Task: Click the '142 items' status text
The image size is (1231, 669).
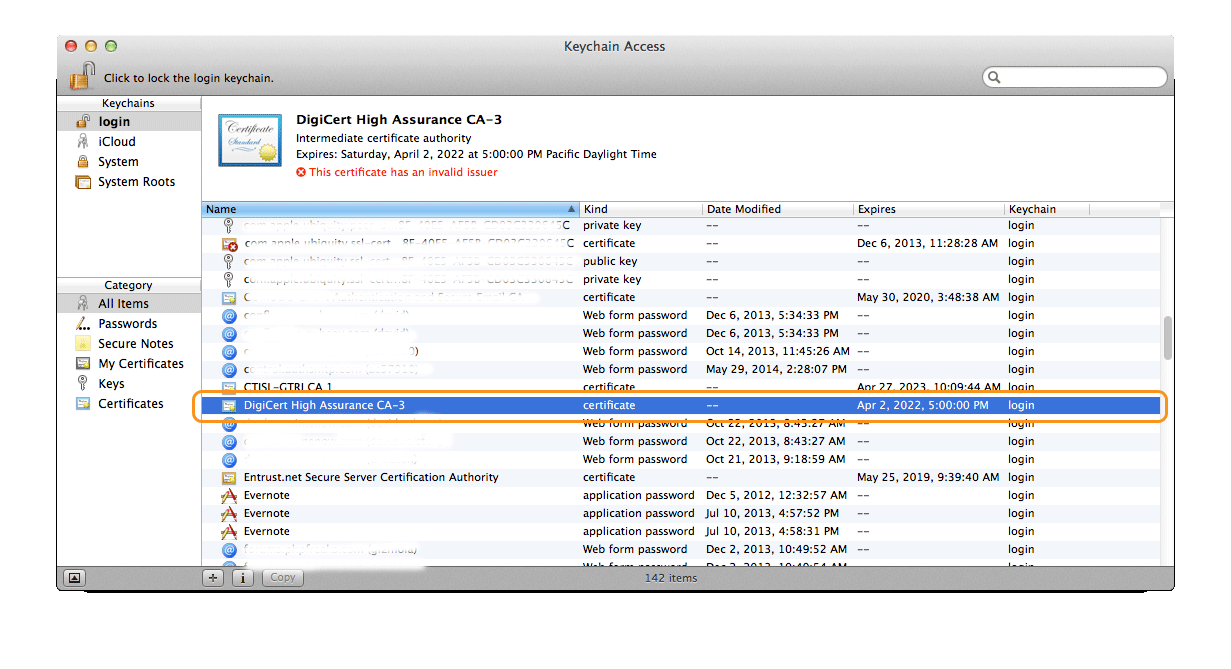Action: 671,577
